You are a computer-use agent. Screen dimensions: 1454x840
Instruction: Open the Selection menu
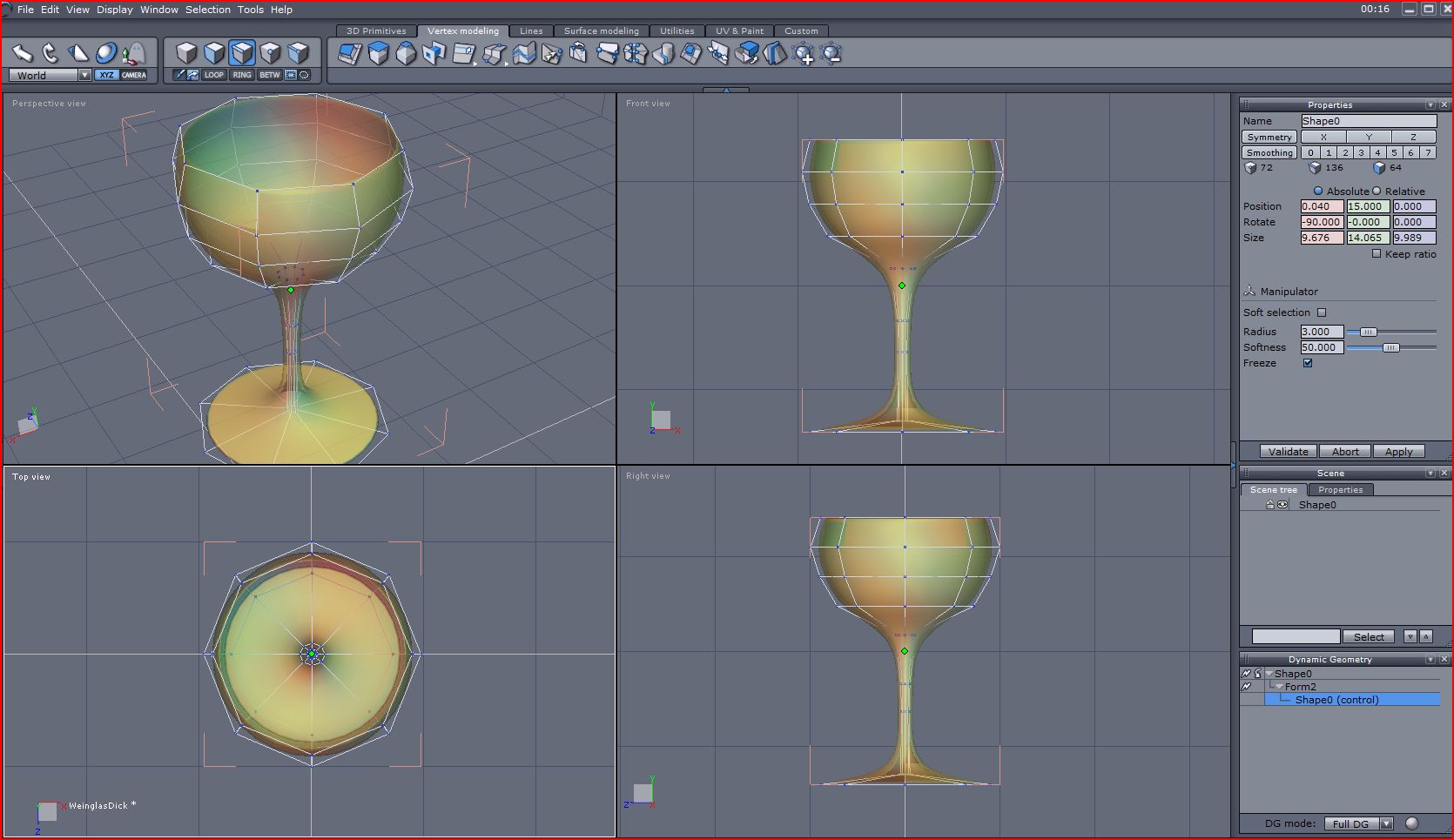coord(207,10)
